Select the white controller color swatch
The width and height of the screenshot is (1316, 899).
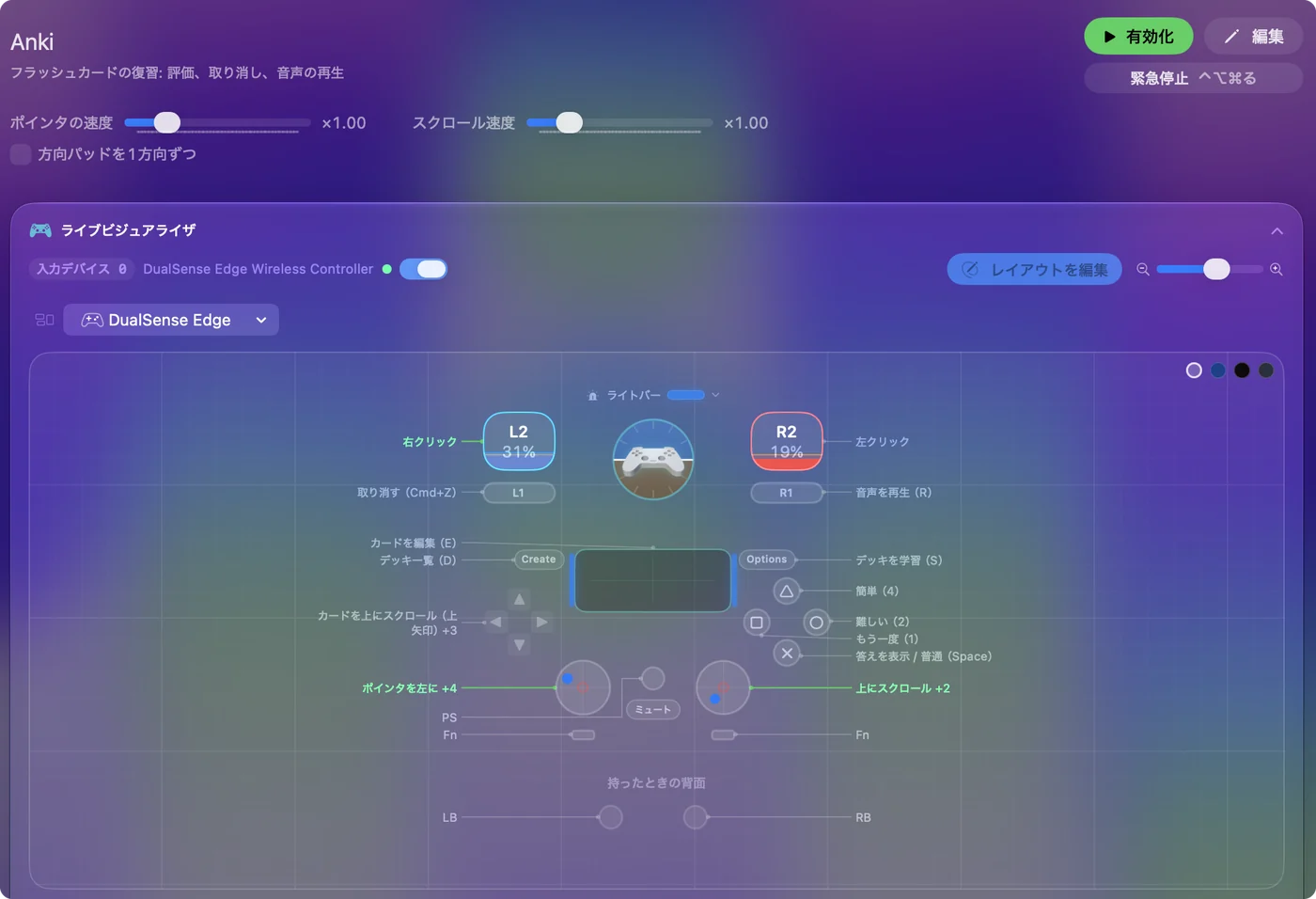pos(1194,371)
